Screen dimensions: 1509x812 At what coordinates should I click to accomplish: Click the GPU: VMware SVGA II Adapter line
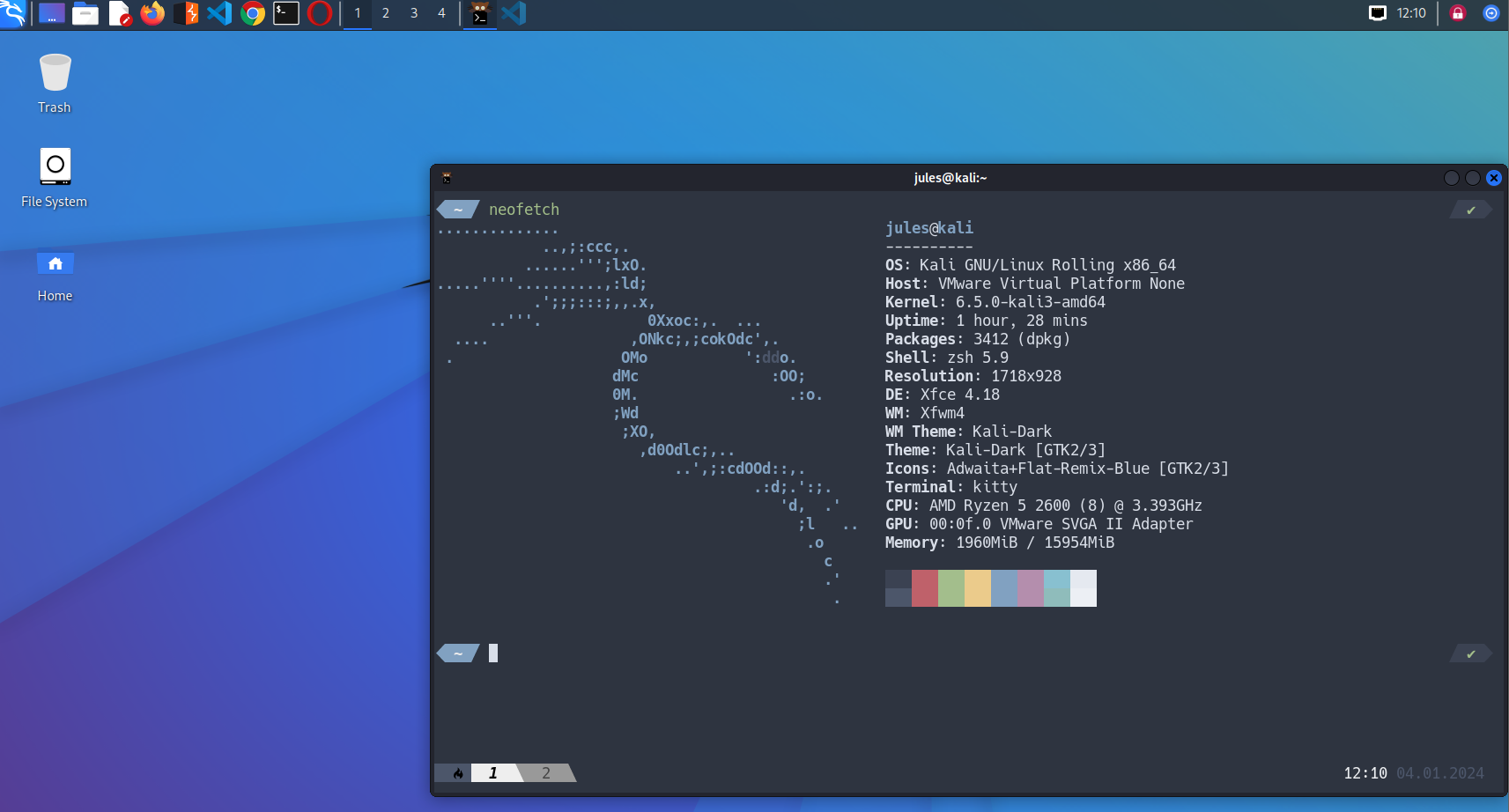coord(1039,524)
